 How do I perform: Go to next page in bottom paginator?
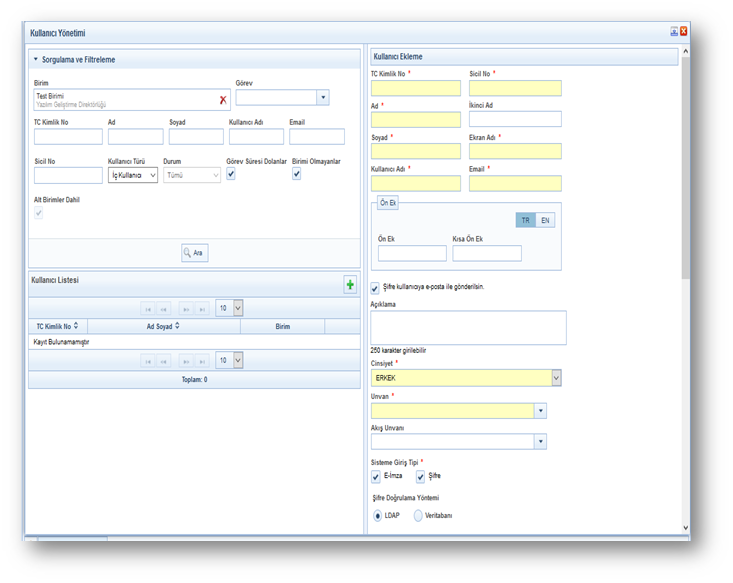(x=185, y=361)
